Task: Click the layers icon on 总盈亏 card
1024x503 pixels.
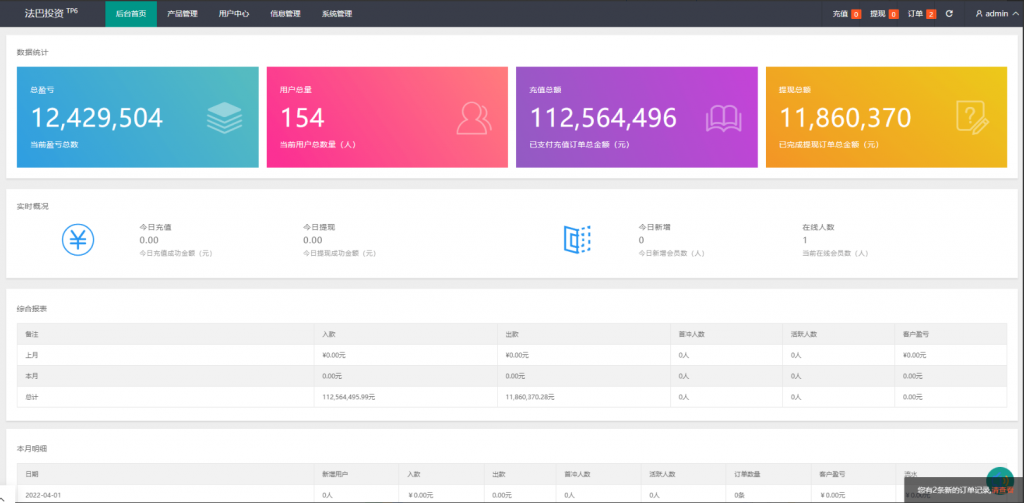Action: pos(224,117)
